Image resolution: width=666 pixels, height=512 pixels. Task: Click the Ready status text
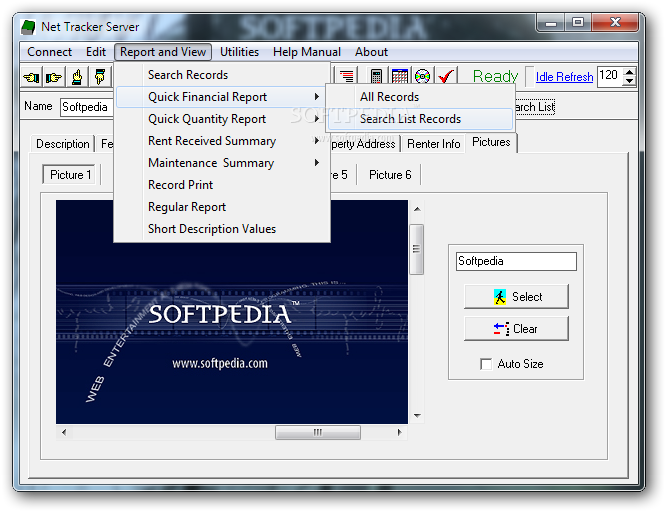tap(495, 77)
